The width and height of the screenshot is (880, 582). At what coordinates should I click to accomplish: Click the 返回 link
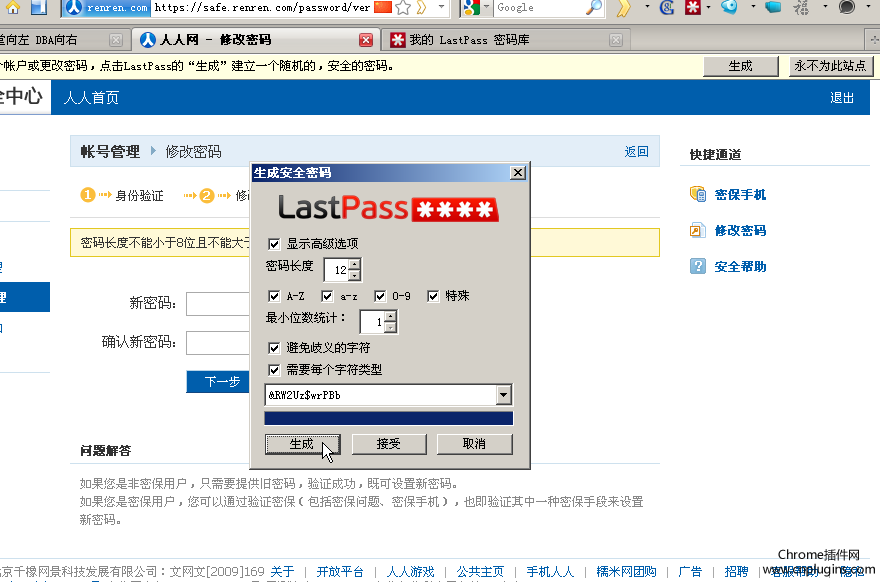636,152
